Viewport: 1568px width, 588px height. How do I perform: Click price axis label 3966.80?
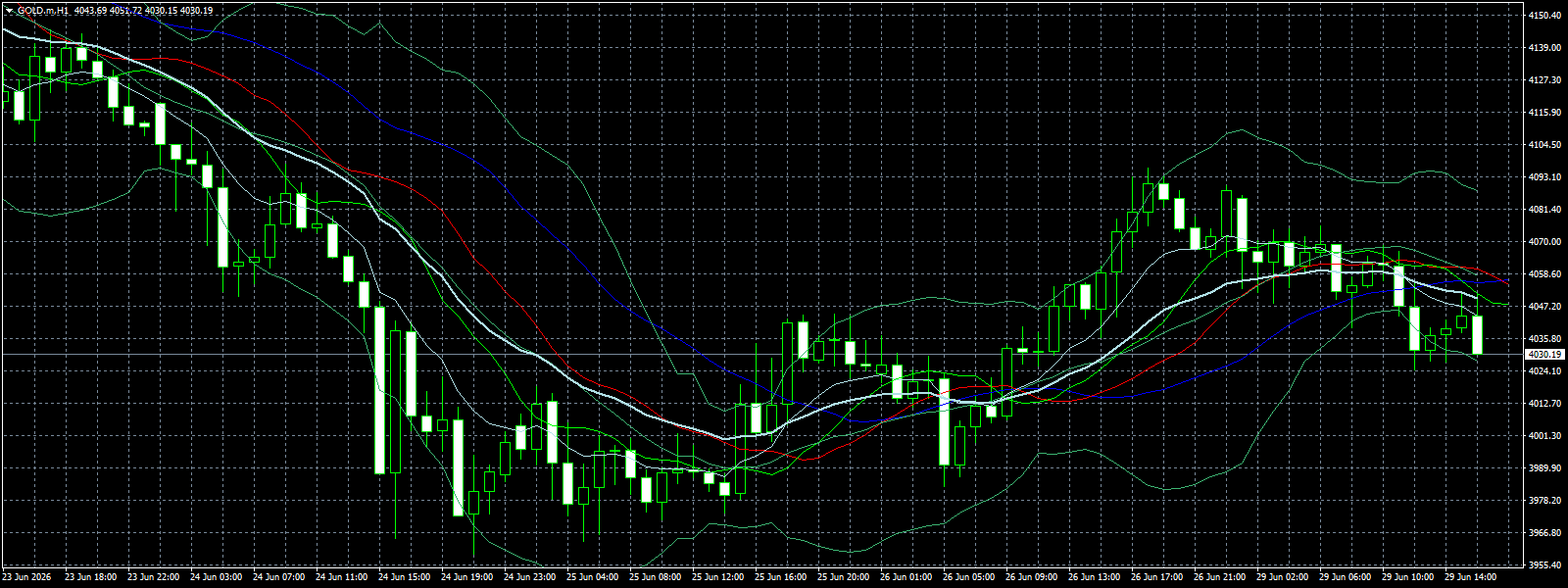1544,533
